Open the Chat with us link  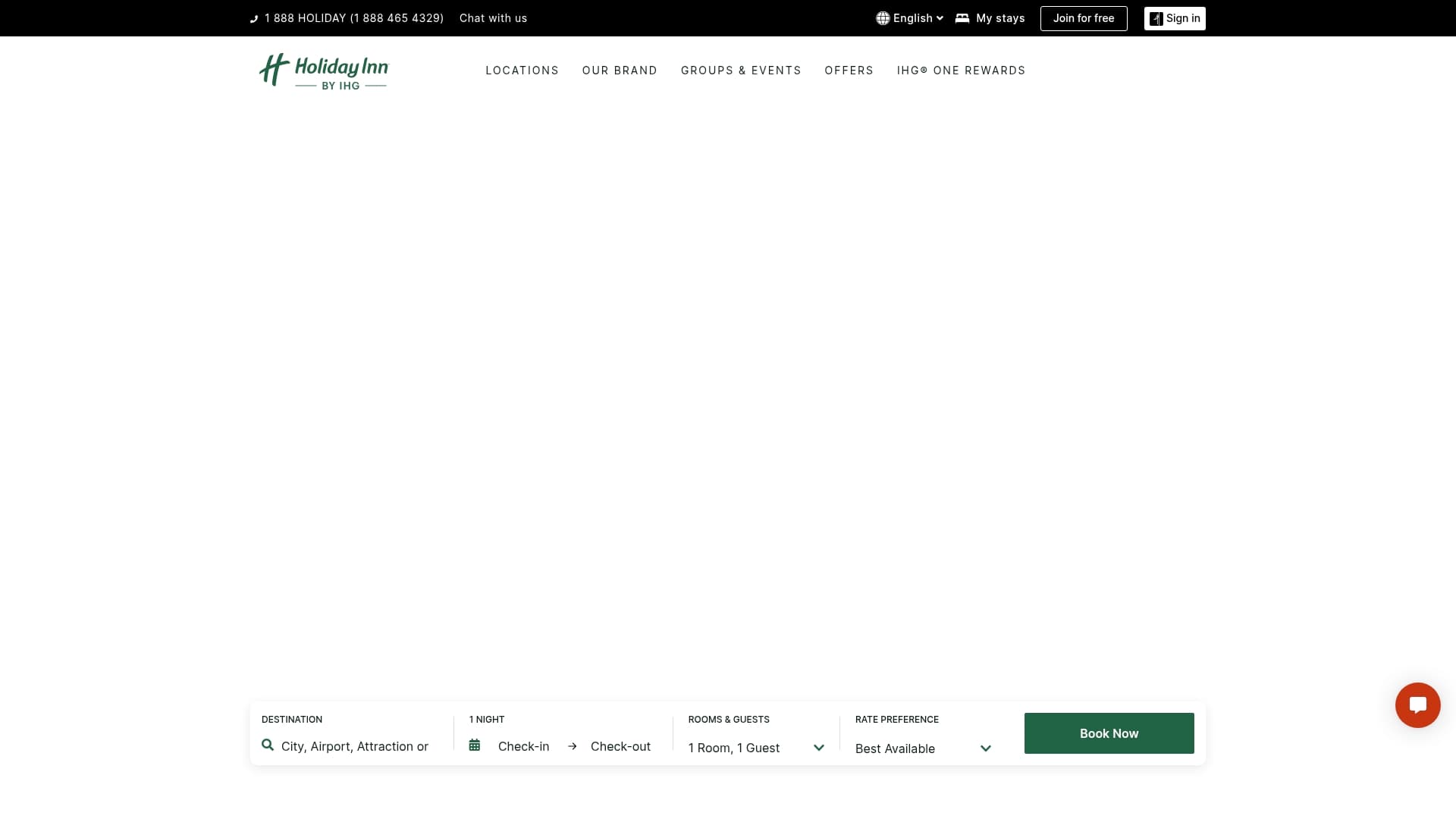[x=493, y=18]
